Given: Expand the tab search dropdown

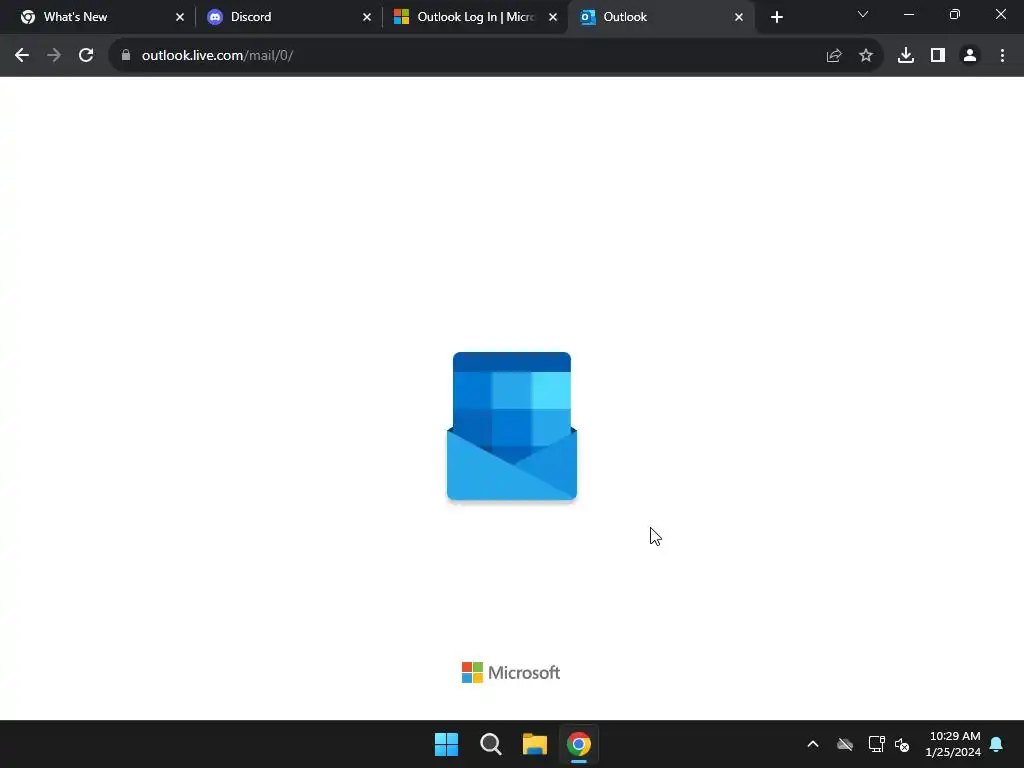Looking at the screenshot, I should (863, 14).
